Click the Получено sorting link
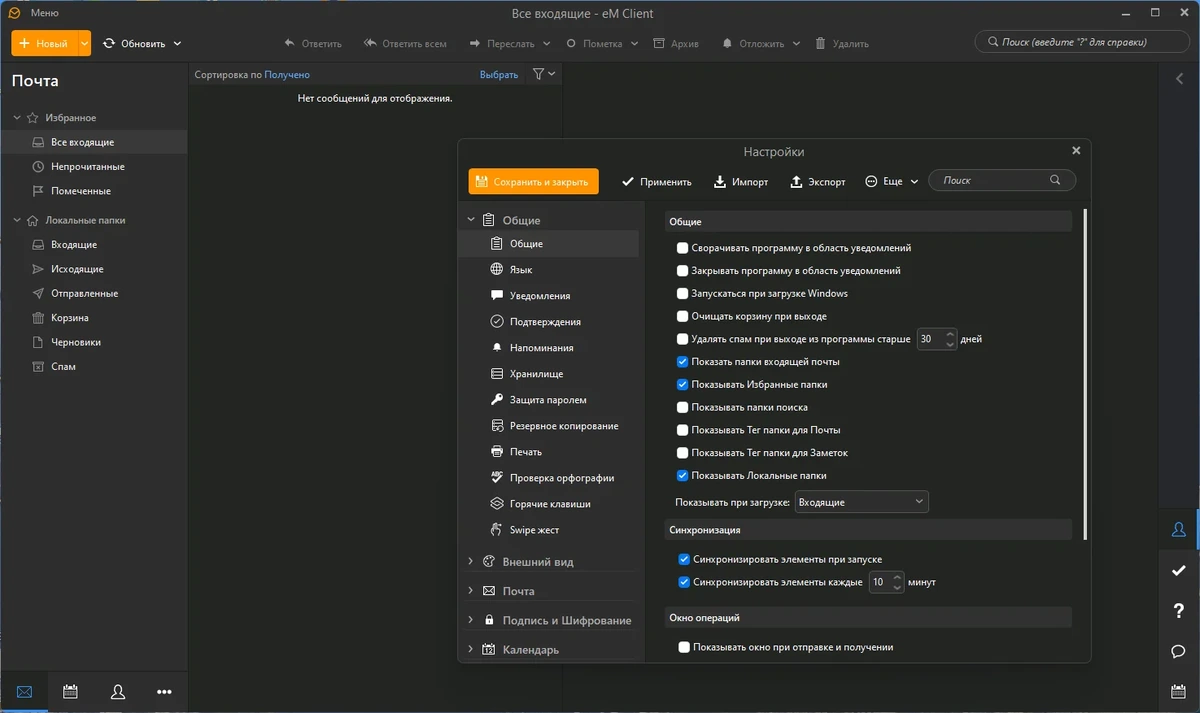The width and height of the screenshot is (1200, 713). [x=287, y=74]
